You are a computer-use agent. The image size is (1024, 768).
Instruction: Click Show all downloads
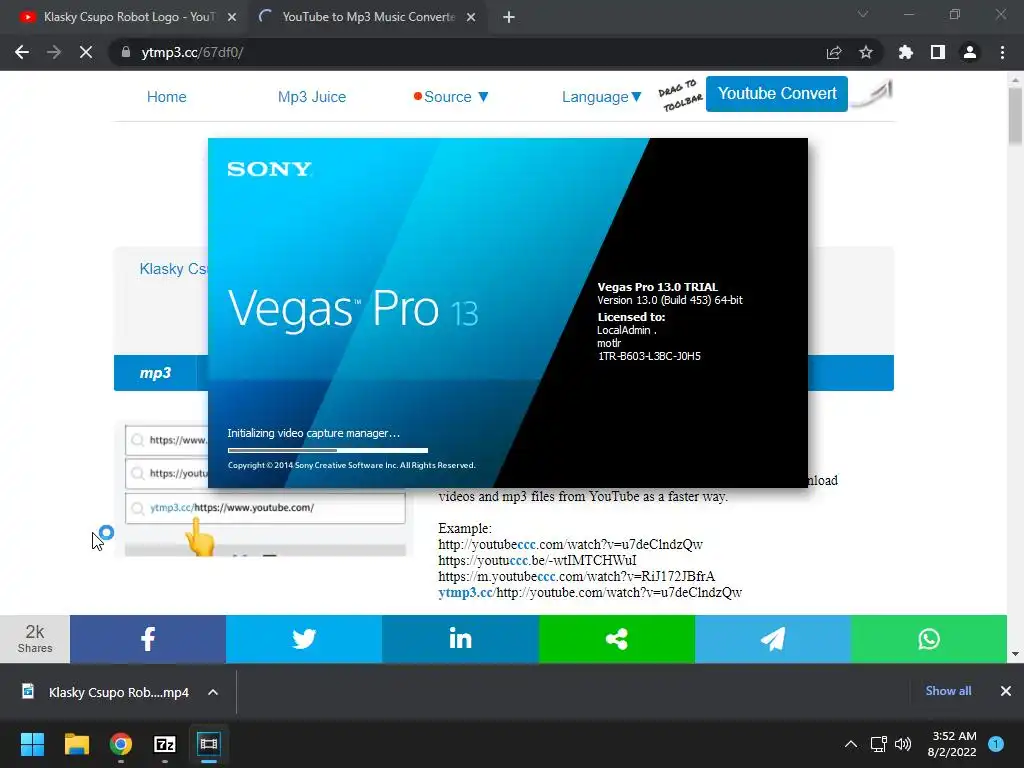pyautogui.click(x=948, y=691)
